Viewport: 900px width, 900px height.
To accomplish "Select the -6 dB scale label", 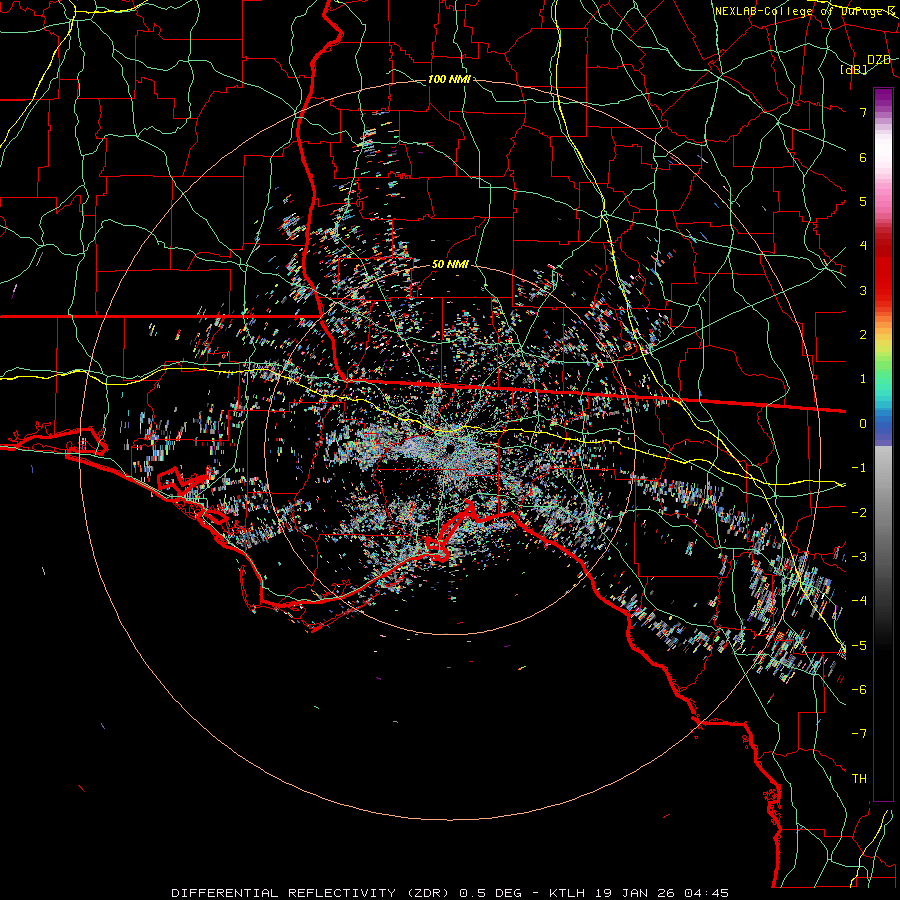I will 859,689.
